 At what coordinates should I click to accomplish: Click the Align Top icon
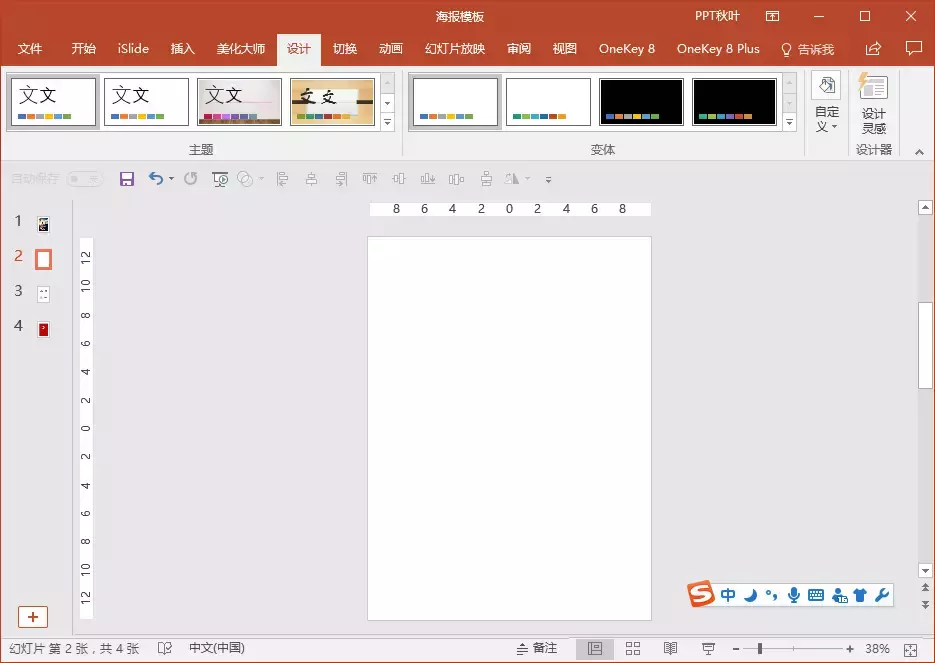(x=370, y=178)
